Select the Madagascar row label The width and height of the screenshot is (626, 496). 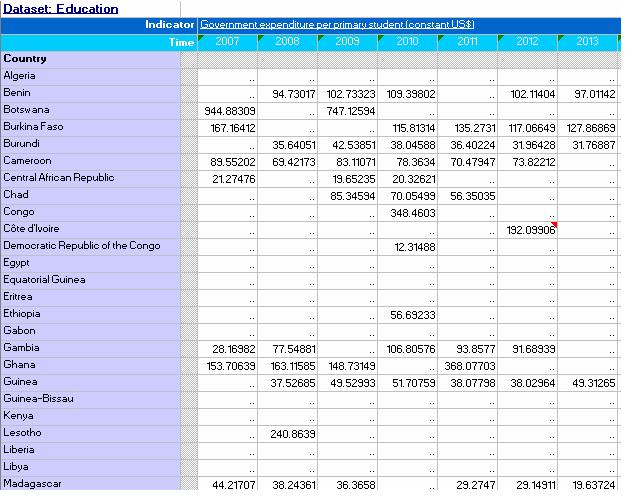[x=32, y=484]
